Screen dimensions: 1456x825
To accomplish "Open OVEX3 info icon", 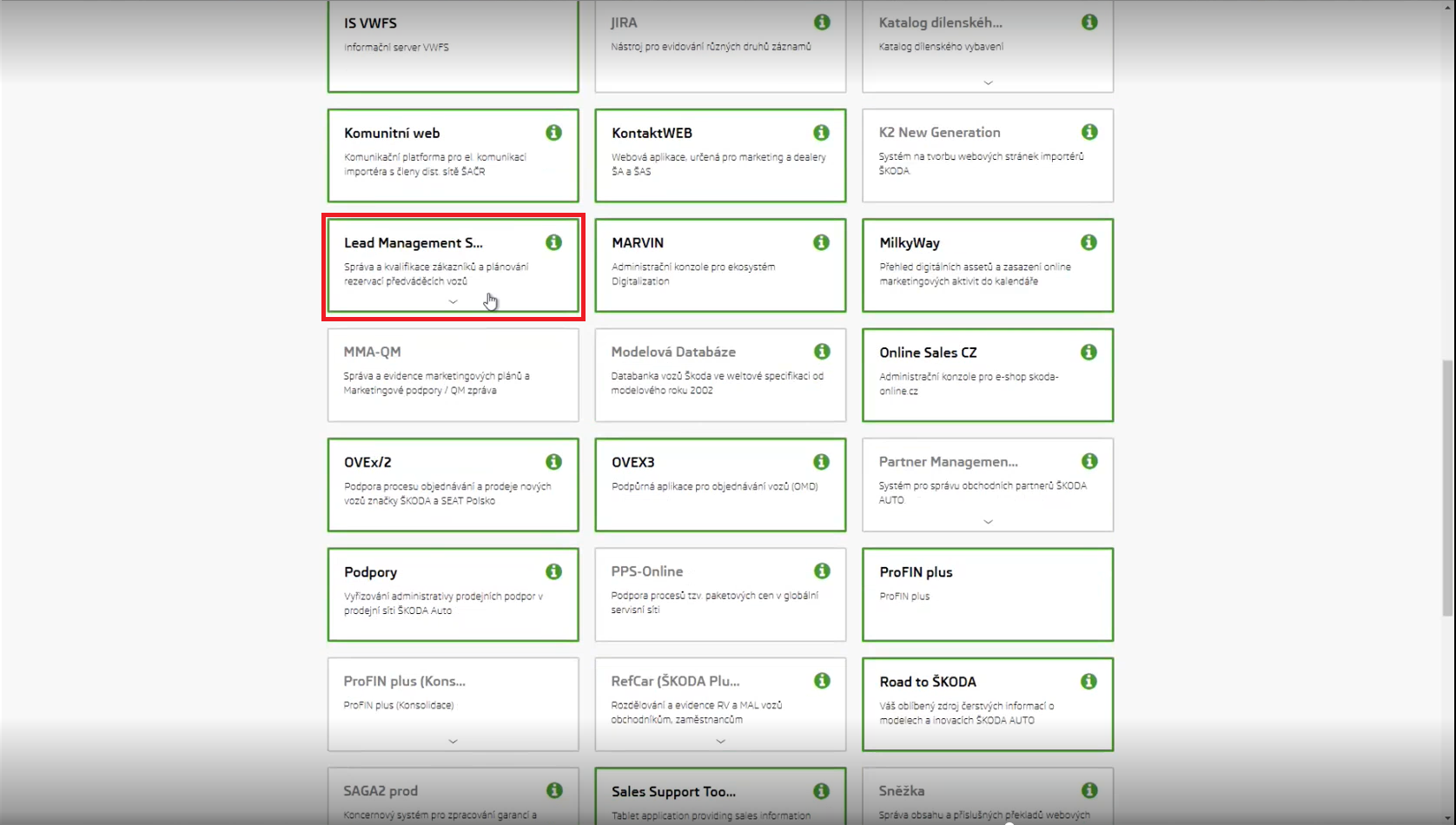I will coord(821,462).
